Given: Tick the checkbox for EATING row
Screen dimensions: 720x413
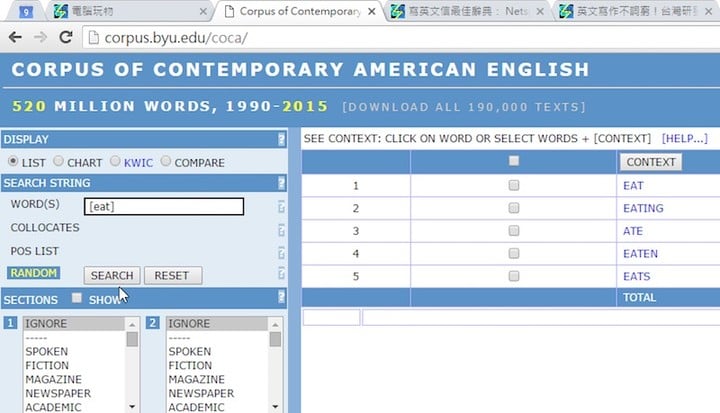Looking at the screenshot, I should coord(513,208).
